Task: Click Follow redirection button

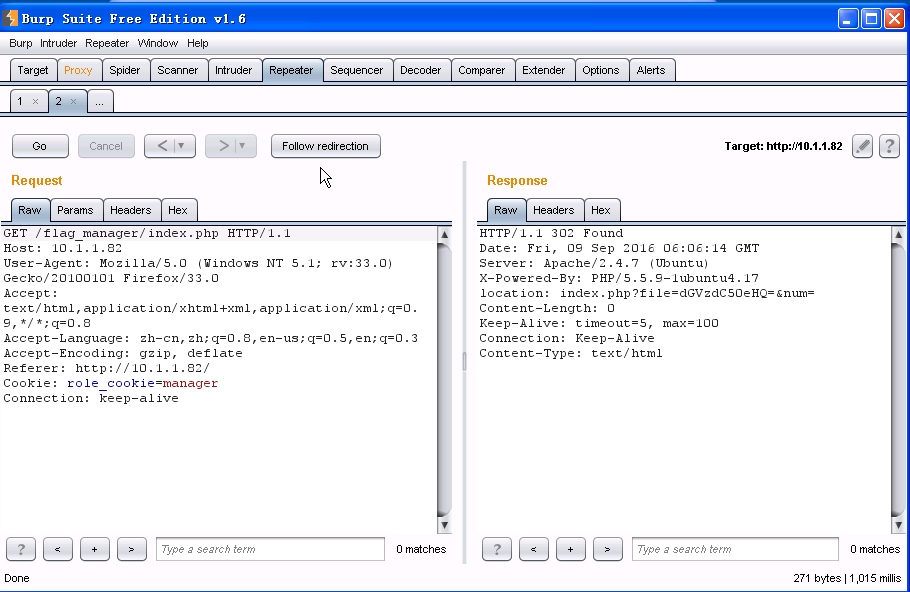Action: click(x=326, y=146)
